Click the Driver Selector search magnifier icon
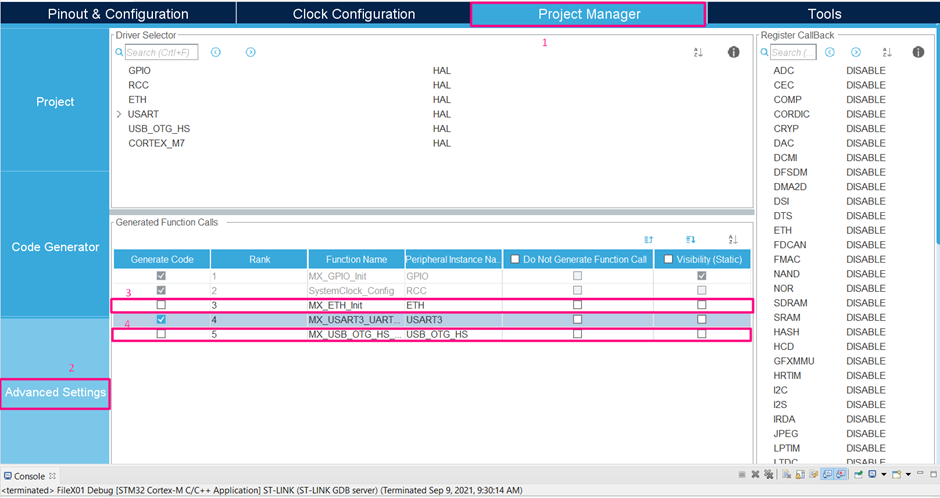The width and height of the screenshot is (940, 498). point(119,52)
